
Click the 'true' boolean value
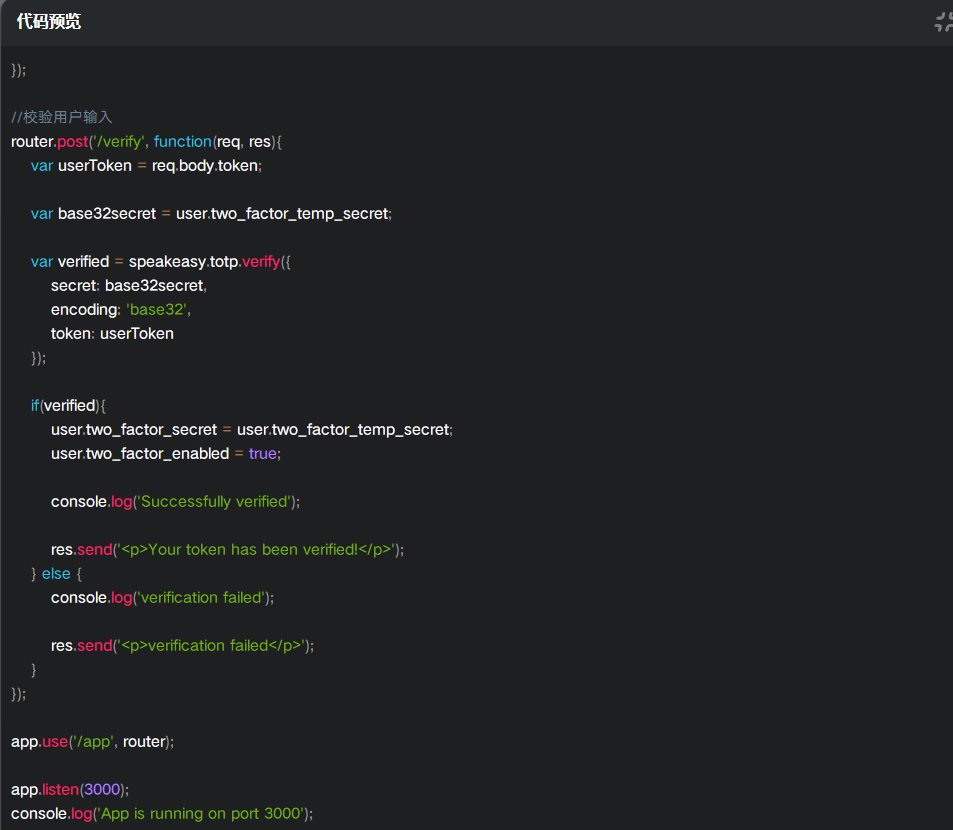pyautogui.click(x=263, y=454)
